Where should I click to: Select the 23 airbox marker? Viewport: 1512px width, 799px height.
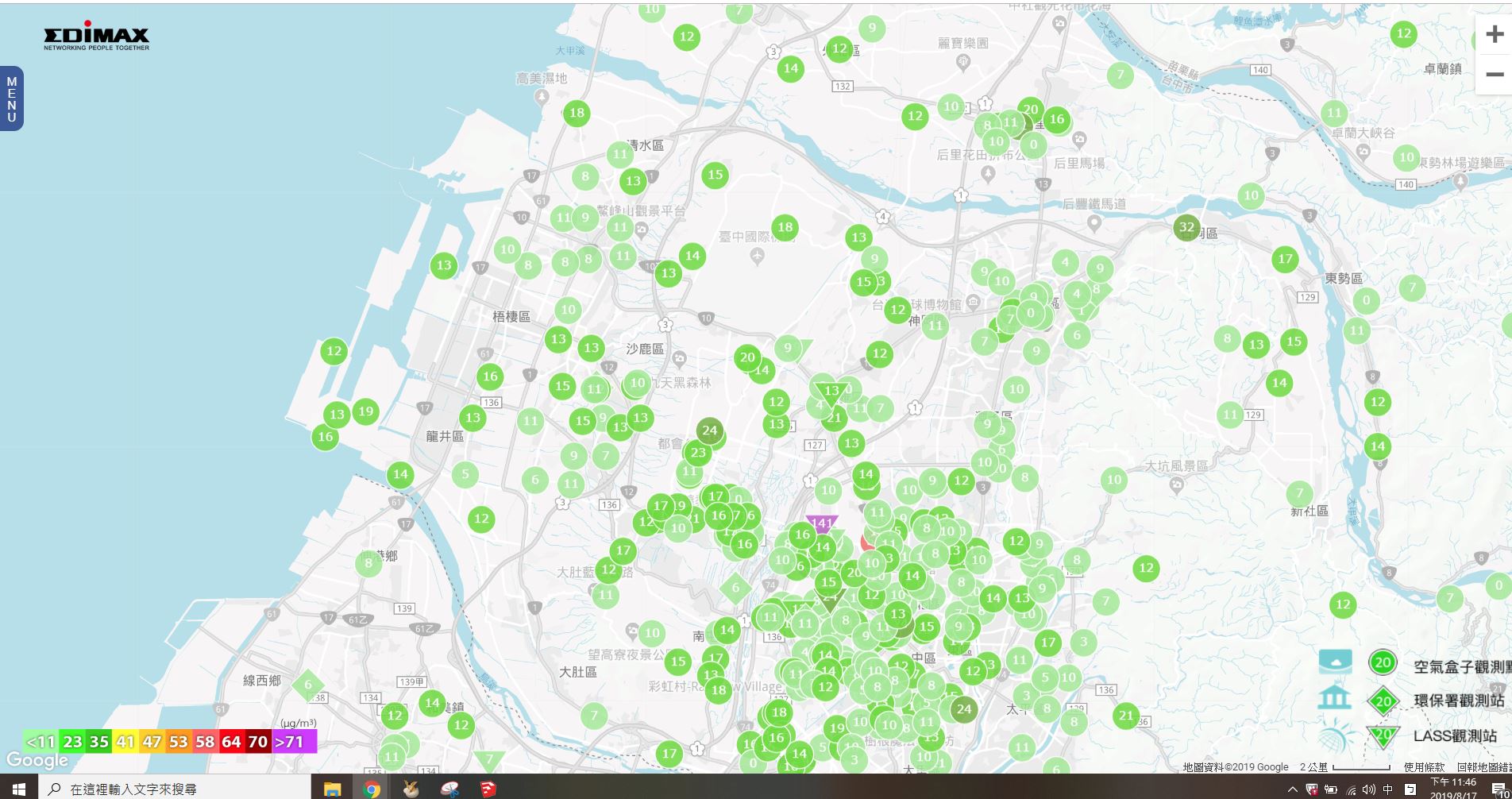698,453
